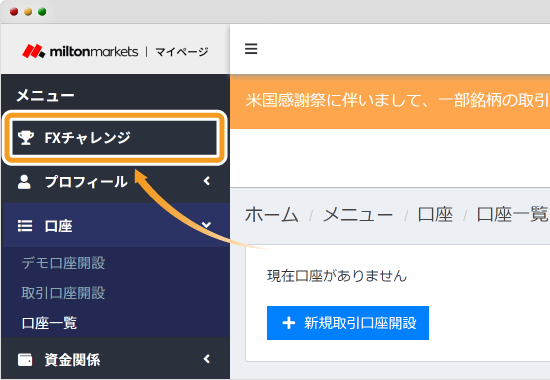
Task: Click the plus icon on 新規取引口座開設 button
Action: click(288, 323)
